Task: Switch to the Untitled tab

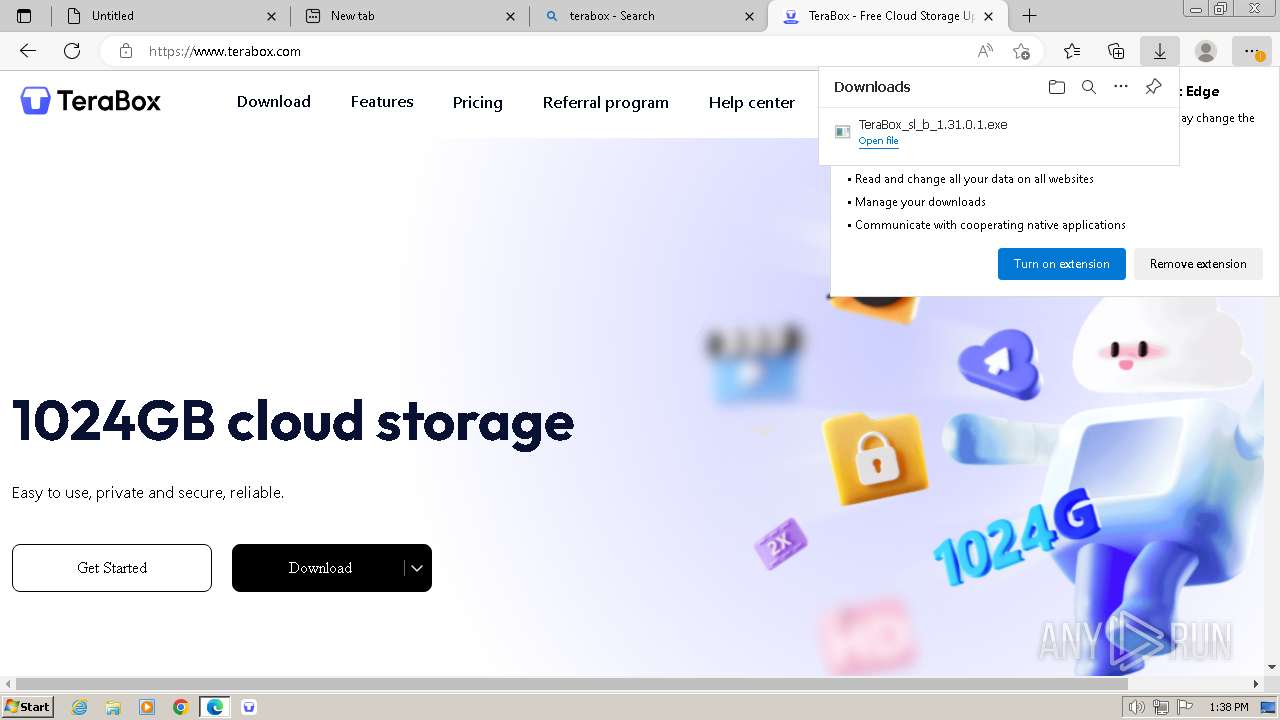Action: click(x=170, y=16)
